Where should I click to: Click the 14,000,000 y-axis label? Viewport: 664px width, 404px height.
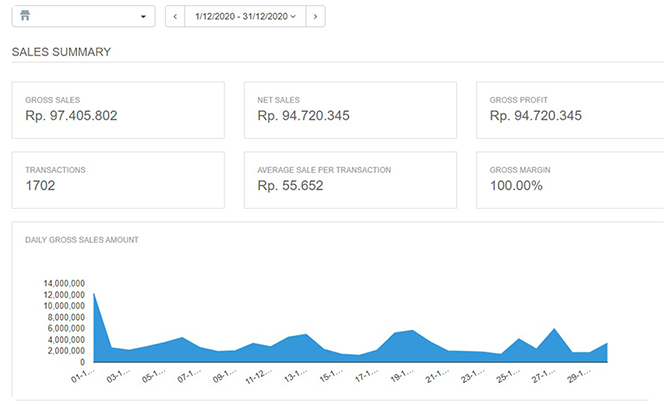[64, 284]
